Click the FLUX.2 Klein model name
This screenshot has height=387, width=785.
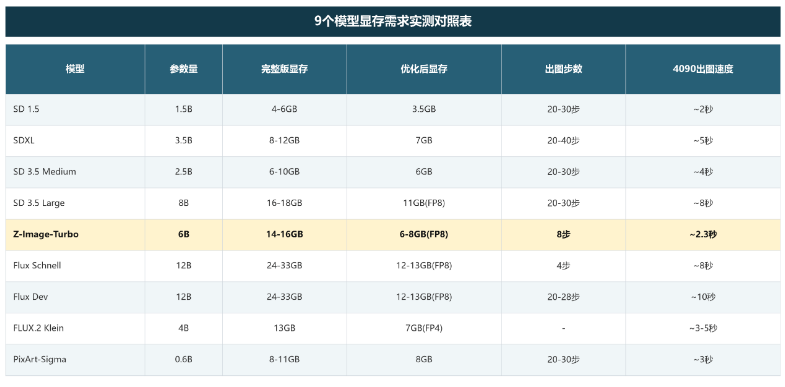click(x=38, y=328)
